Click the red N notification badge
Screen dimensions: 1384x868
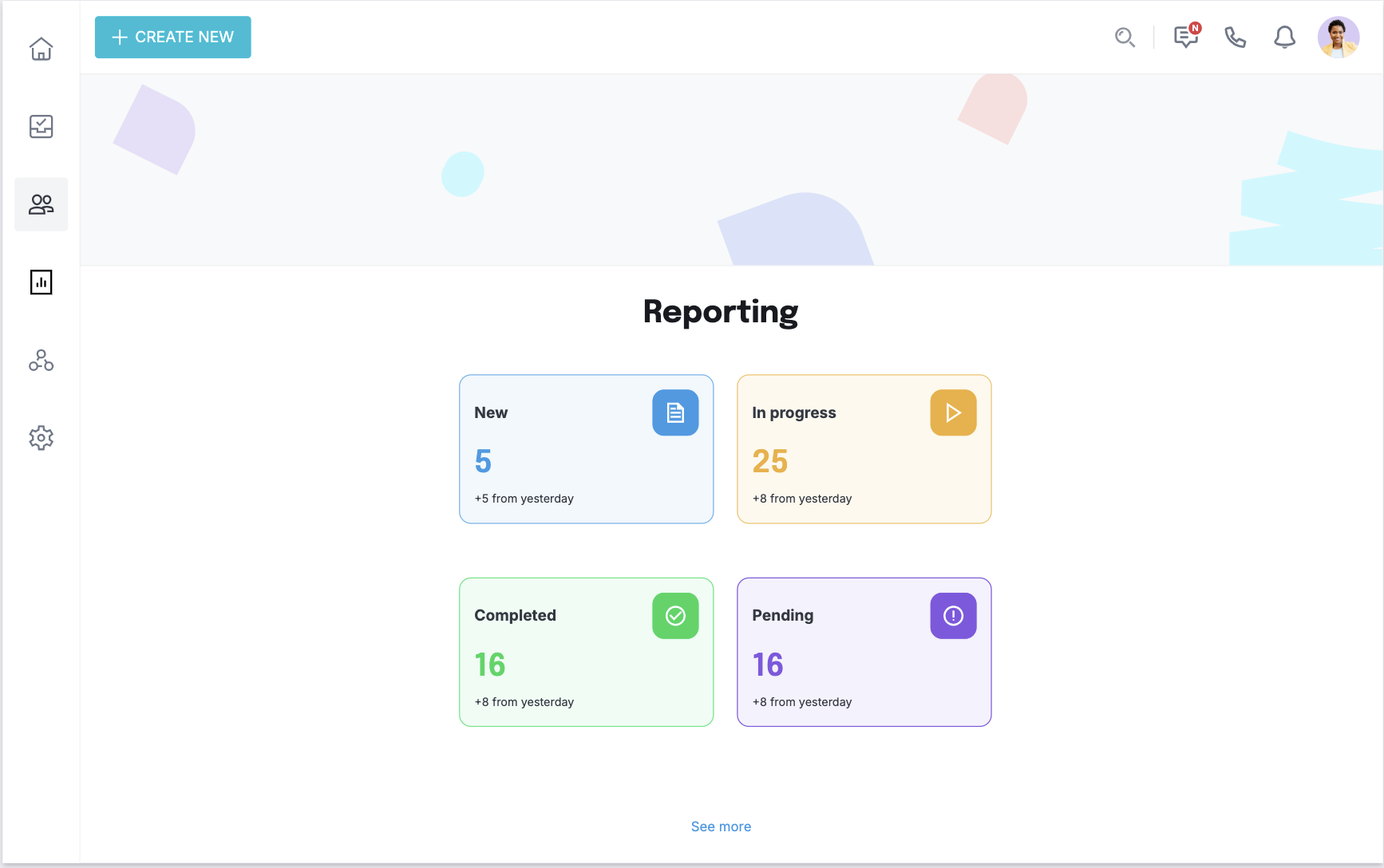[x=1195, y=28]
